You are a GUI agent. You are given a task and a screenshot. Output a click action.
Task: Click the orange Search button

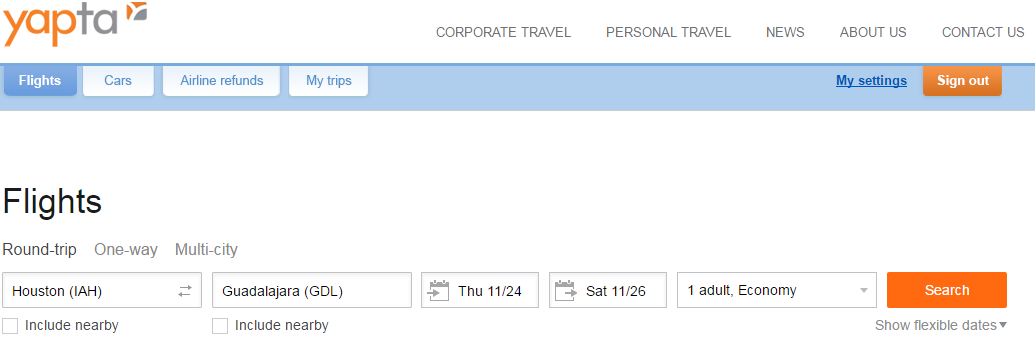pos(947,290)
